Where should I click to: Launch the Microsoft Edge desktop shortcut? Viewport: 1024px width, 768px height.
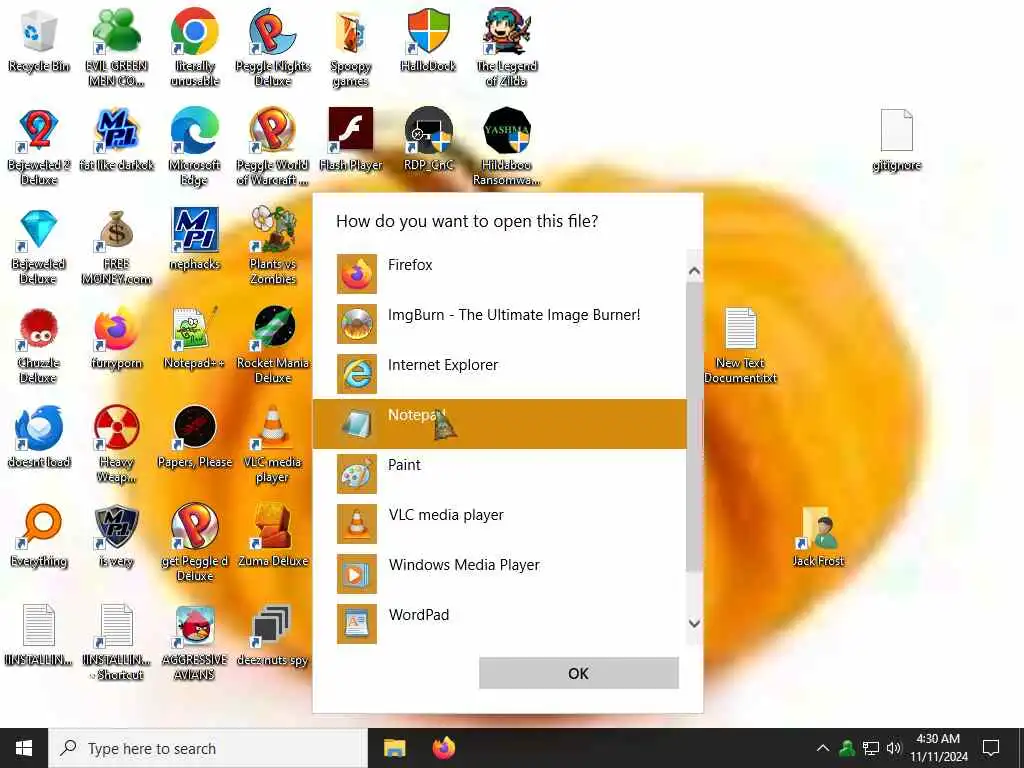coord(194,147)
